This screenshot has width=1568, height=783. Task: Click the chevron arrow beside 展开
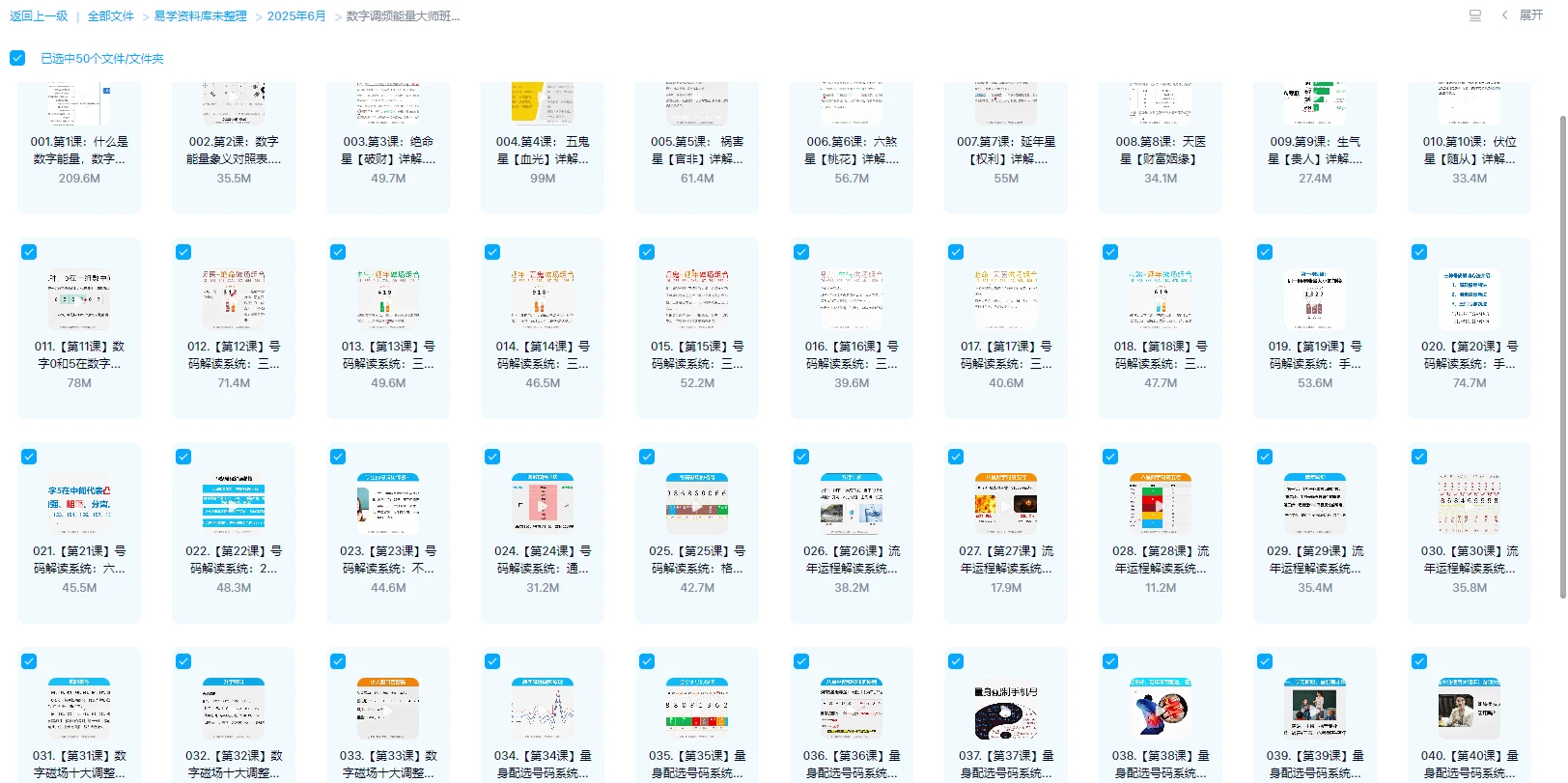point(1504,15)
